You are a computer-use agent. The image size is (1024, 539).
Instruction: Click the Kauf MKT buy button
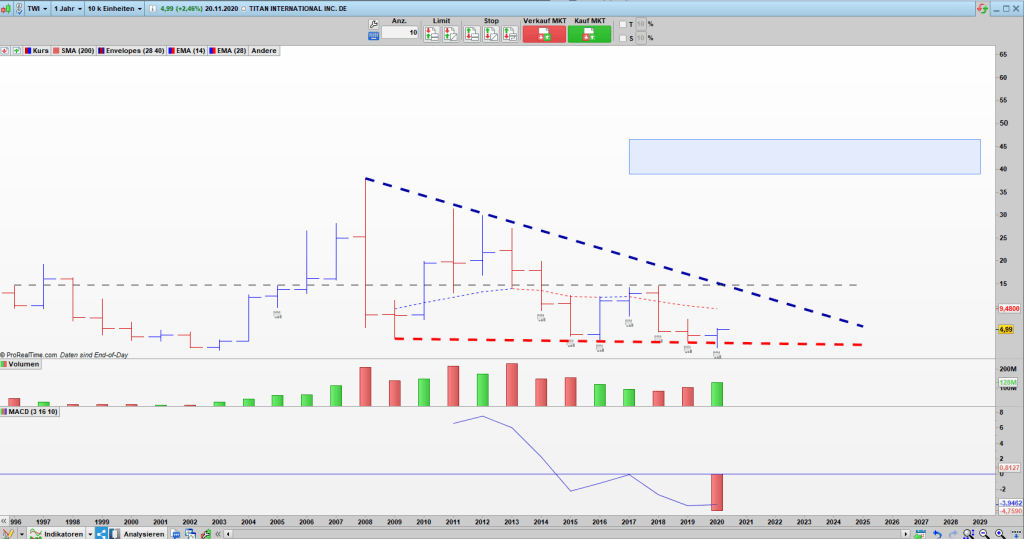[x=589, y=33]
